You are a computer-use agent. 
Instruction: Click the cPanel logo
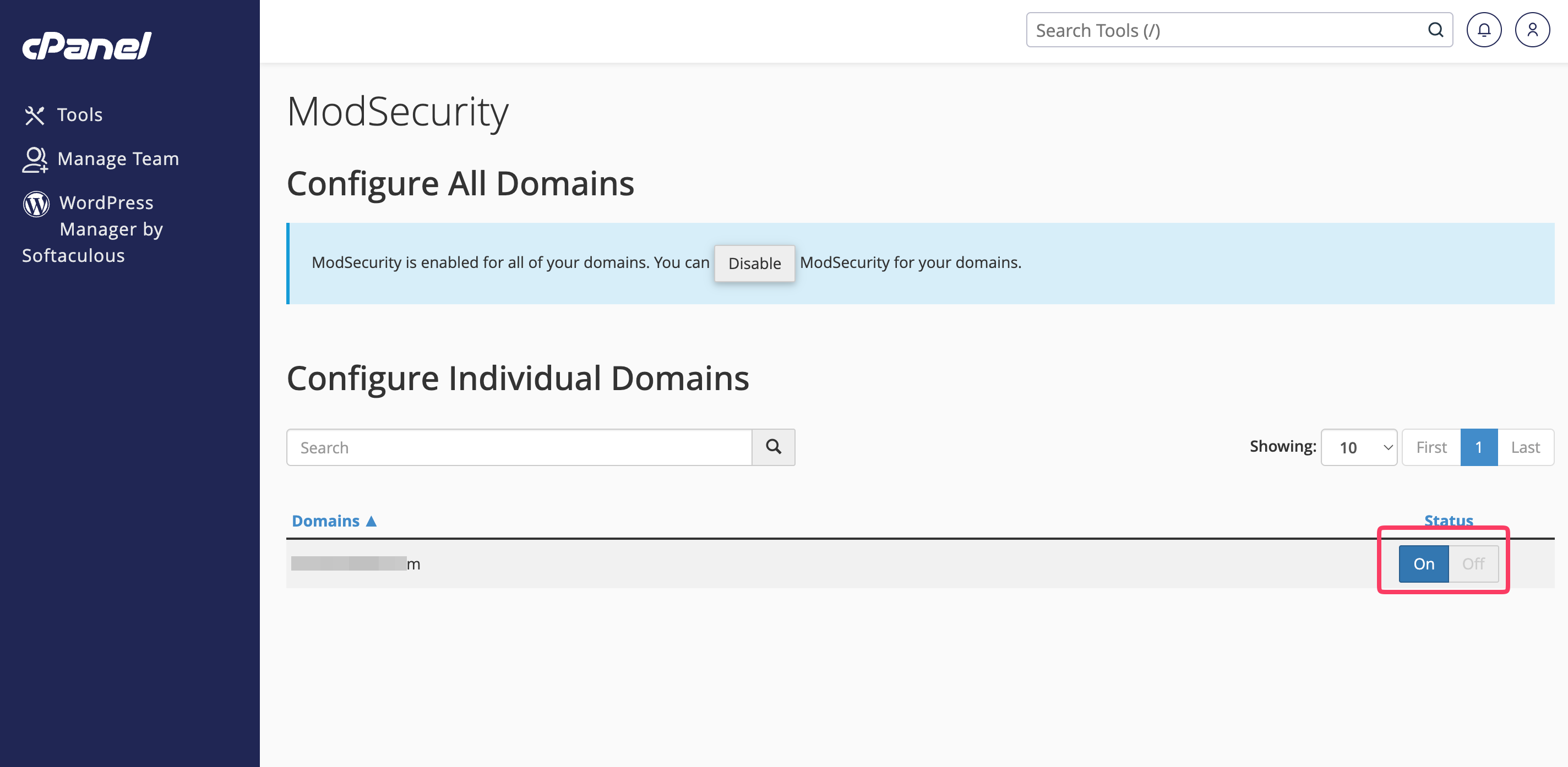(87, 46)
